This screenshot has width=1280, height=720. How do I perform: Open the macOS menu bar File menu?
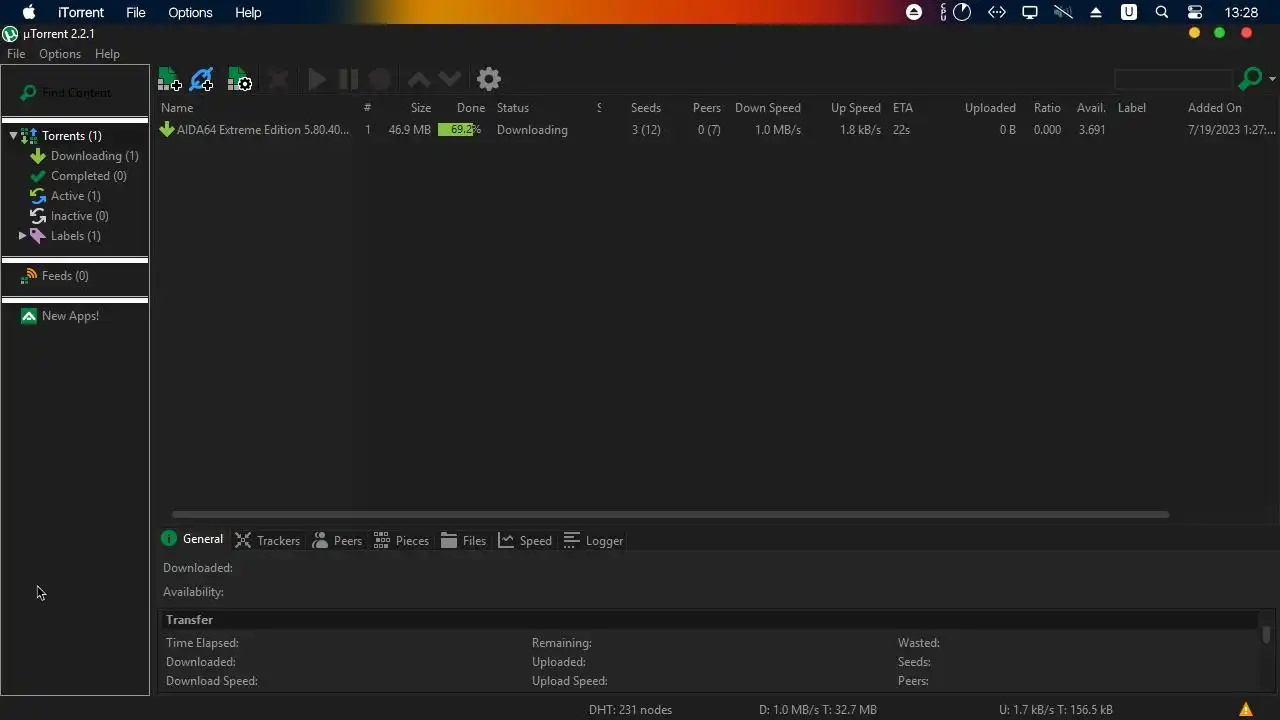pyautogui.click(x=136, y=12)
